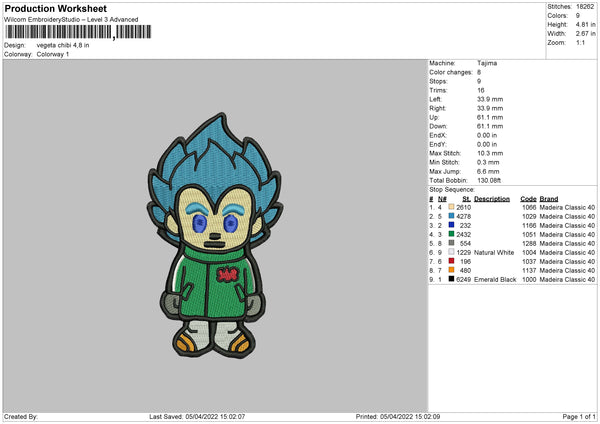Image resolution: width=600 pixels, height=424 pixels.
Task: Click the 'Stop Sequence:' heading
Action: pos(452,190)
